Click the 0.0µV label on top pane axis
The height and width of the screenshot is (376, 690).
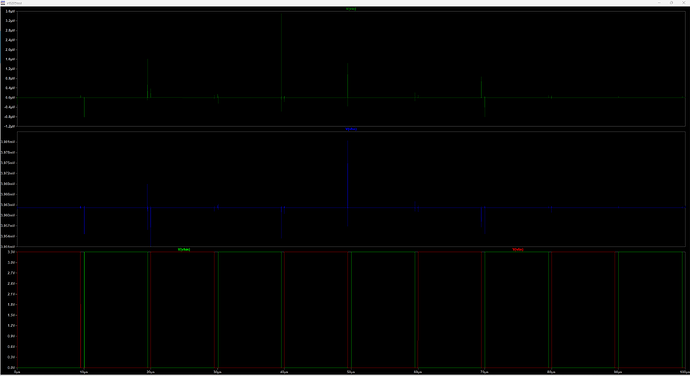(11, 97)
